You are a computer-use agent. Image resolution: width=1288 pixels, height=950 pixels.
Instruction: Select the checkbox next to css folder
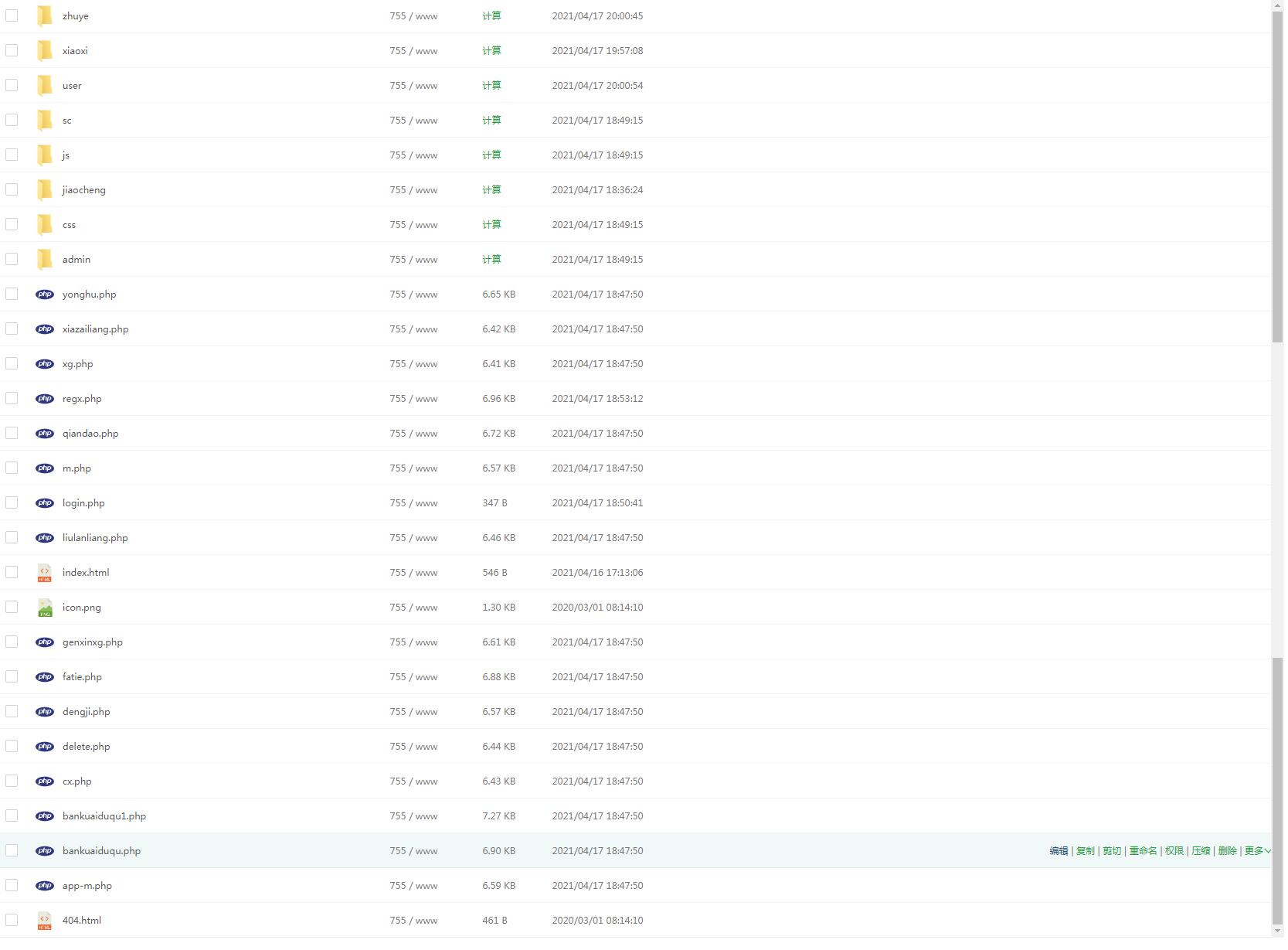click(x=12, y=224)
